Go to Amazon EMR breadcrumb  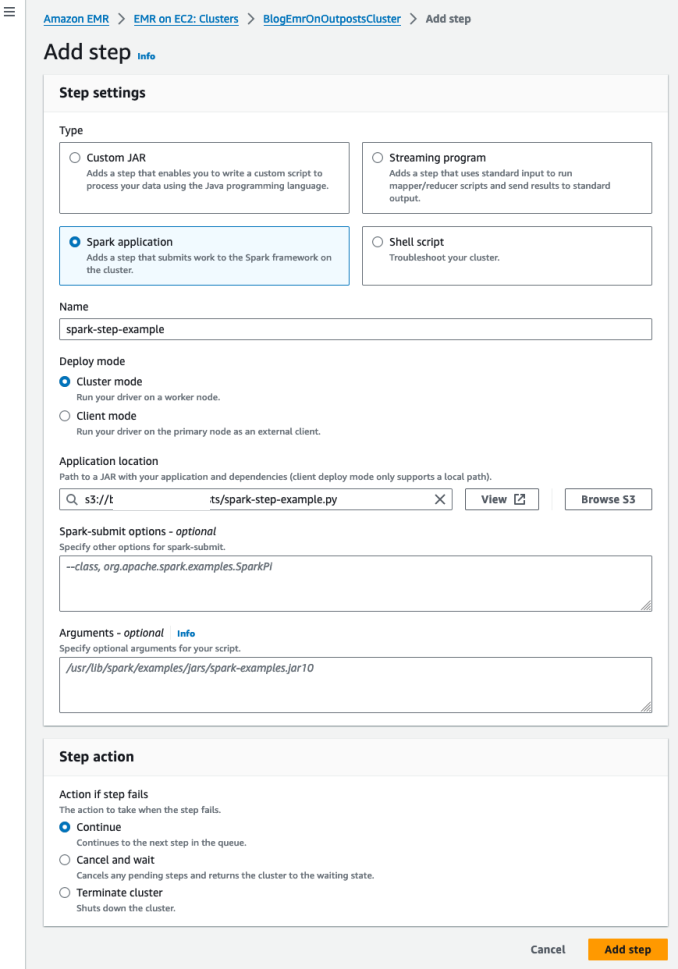click(76, 19)
